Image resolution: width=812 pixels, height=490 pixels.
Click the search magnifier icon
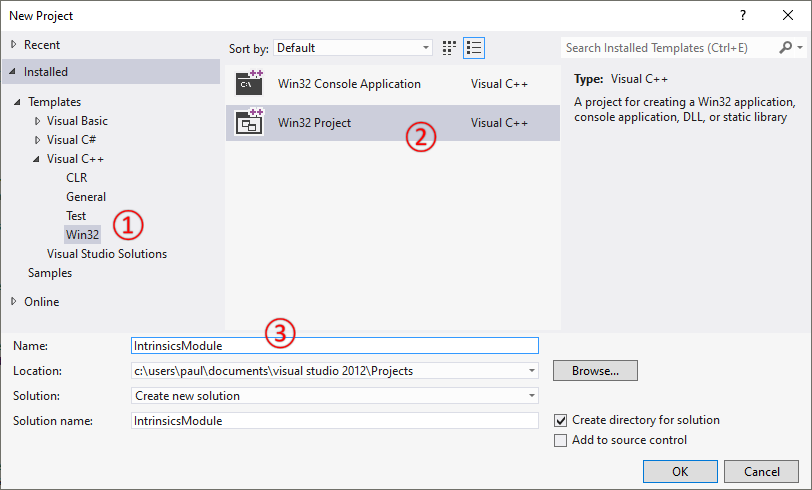(785, 47)
